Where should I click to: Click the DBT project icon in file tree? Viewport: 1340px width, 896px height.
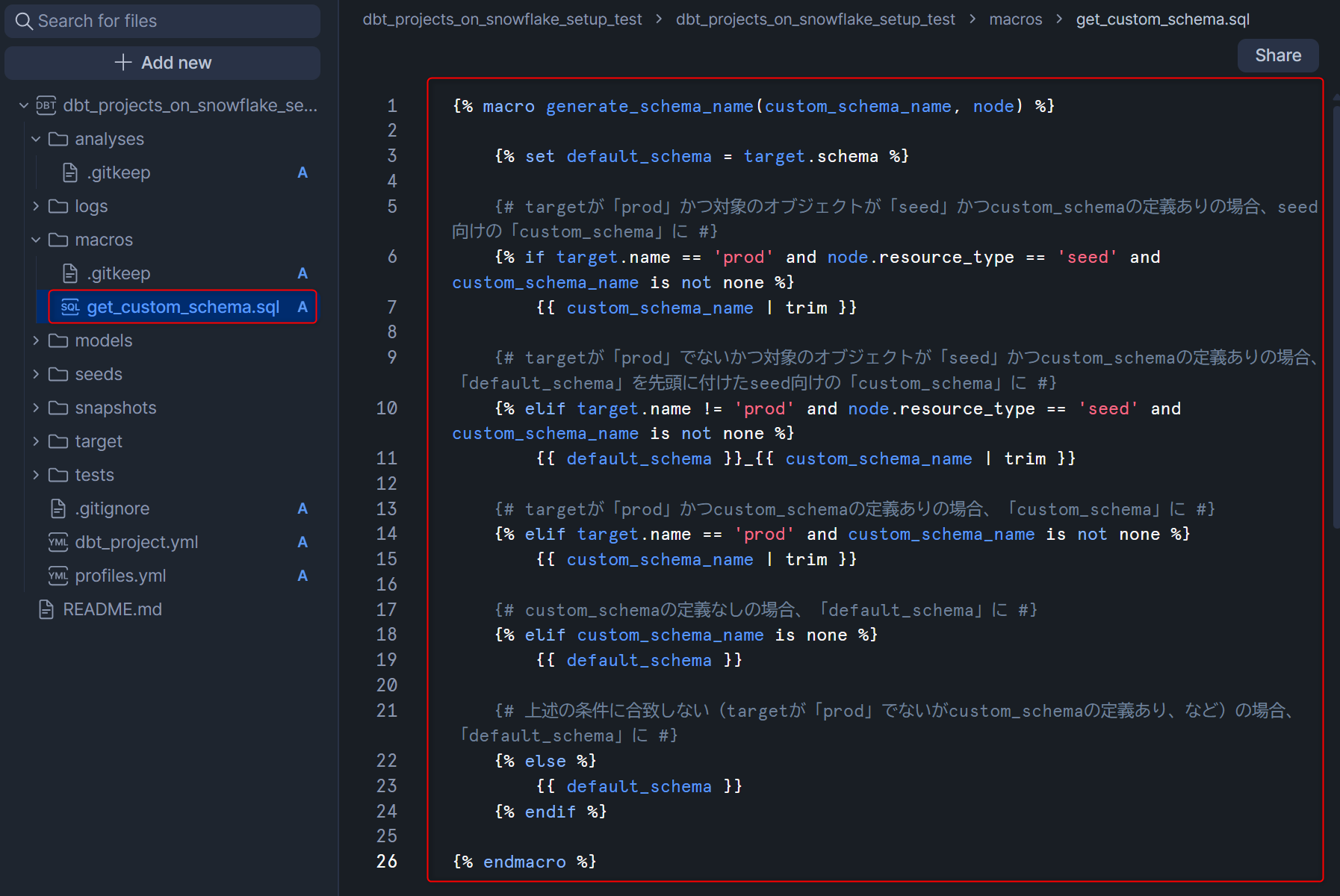tap(46, 105)
